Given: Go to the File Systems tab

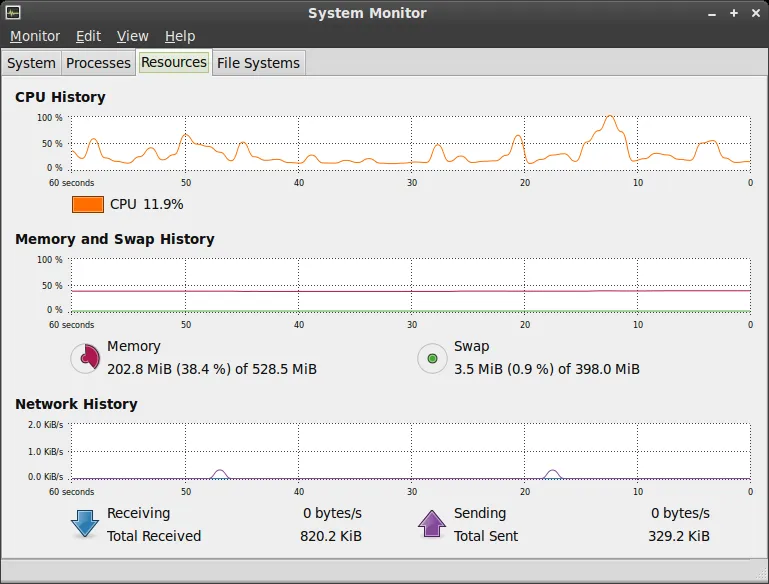Looking at the screenshot, I should point(258,63).
